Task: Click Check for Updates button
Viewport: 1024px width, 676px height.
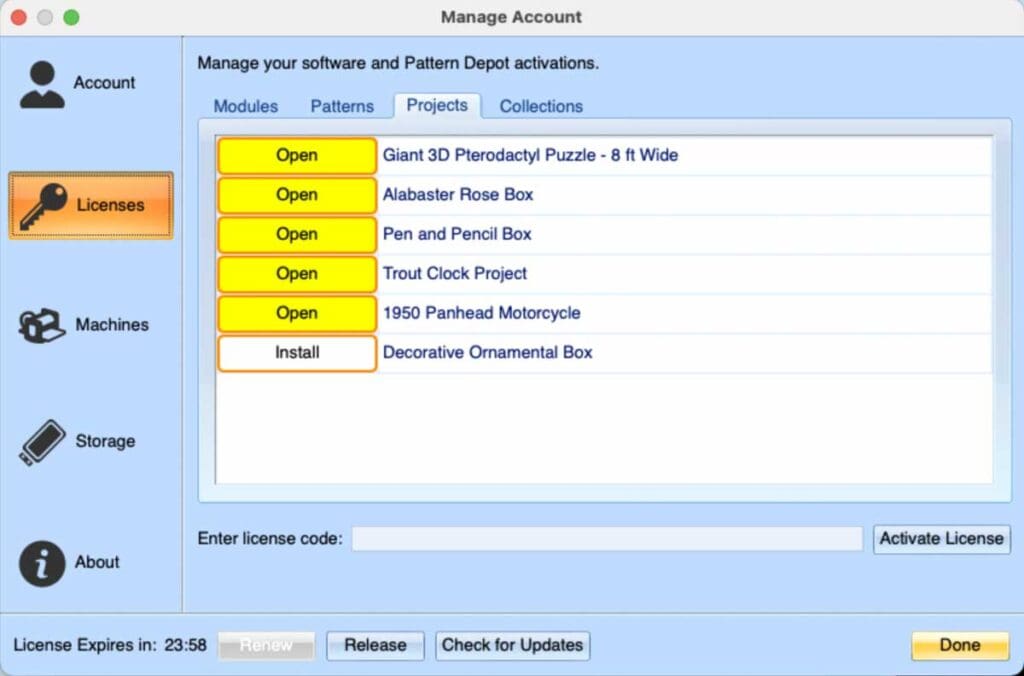Action: (x=512, y=646)
